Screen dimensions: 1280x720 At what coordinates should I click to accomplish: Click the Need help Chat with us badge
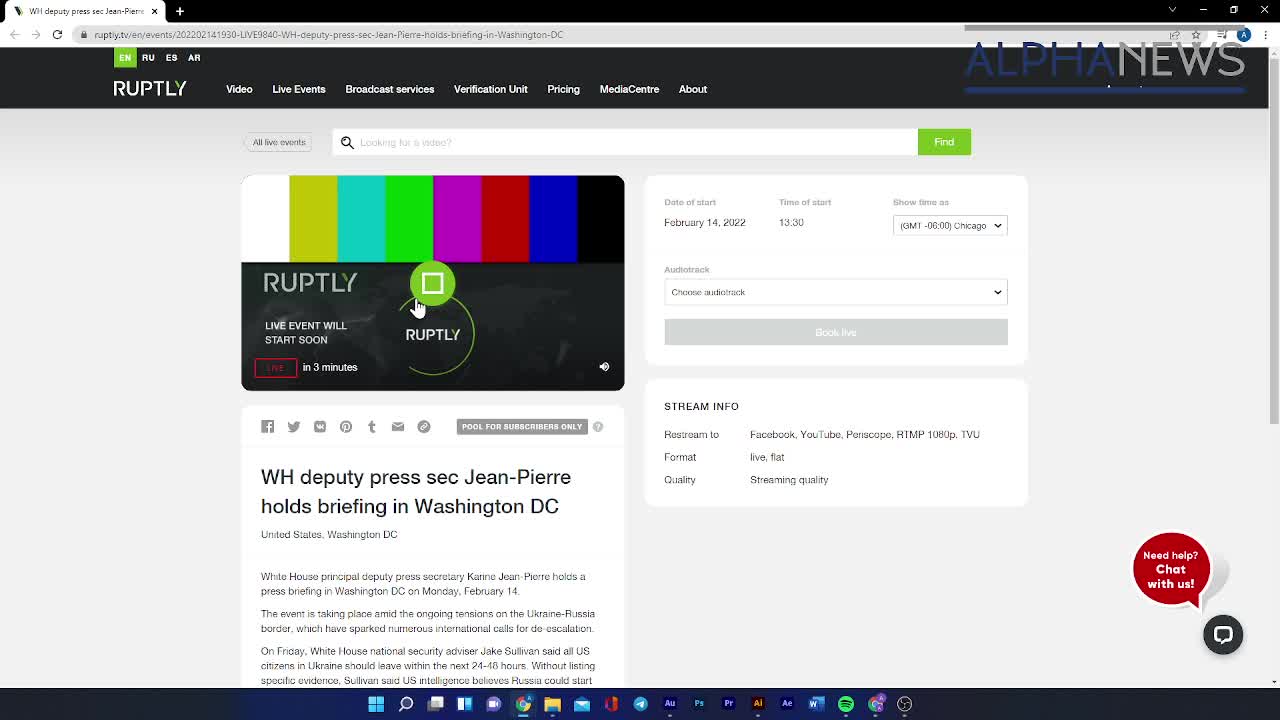pyautogui.click(x=1171, y=569)
